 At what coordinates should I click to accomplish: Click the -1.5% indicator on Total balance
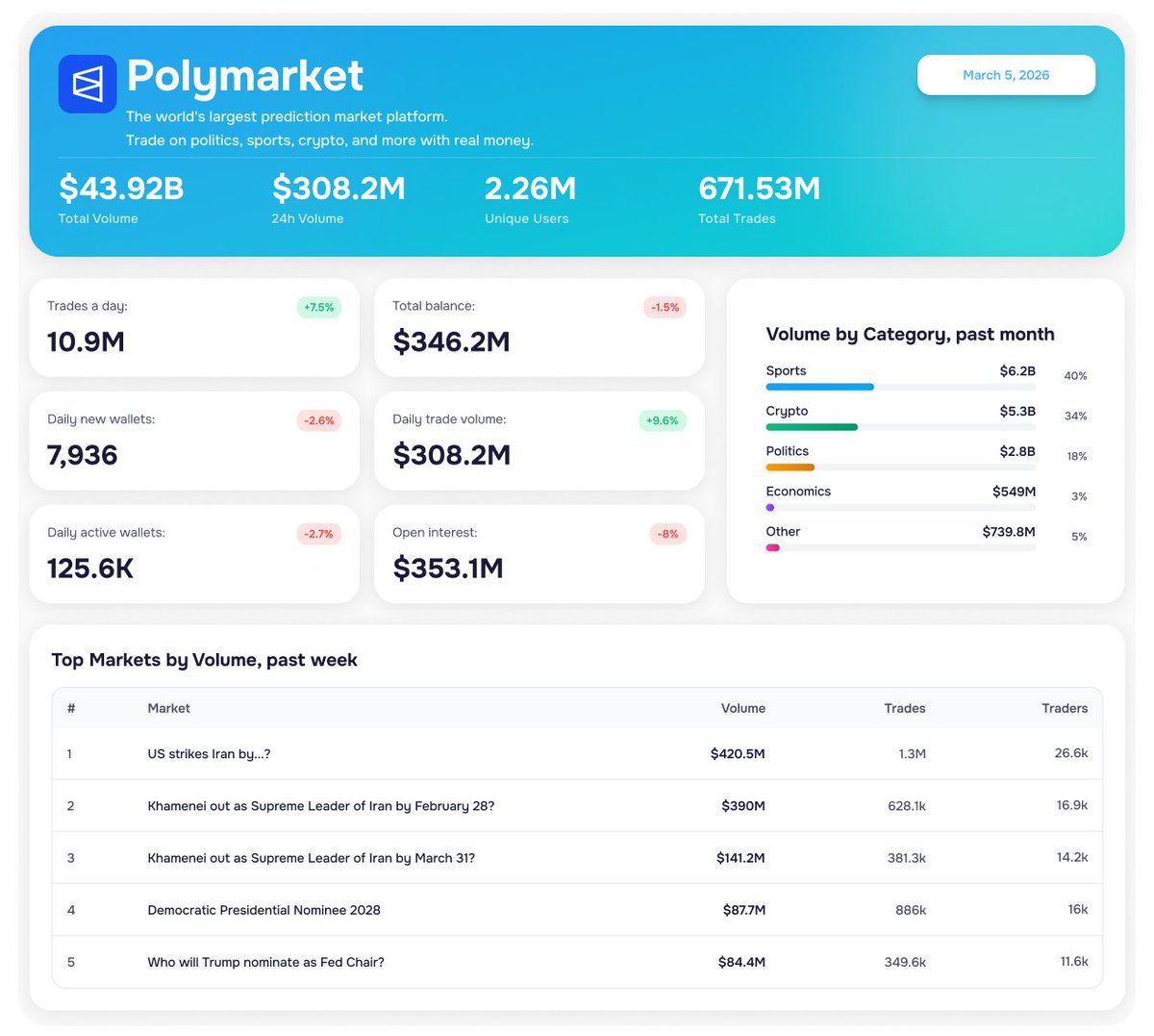(664, 307)
